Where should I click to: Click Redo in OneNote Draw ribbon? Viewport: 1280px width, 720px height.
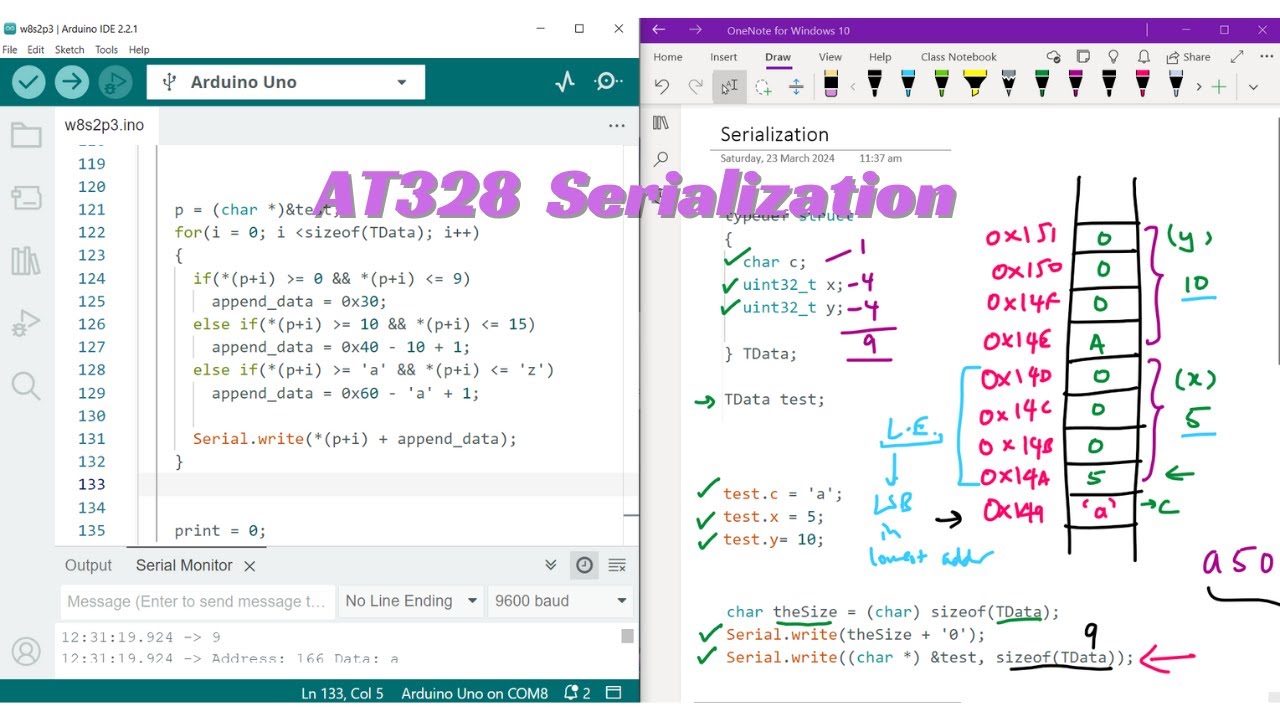(x=695, y=87)
